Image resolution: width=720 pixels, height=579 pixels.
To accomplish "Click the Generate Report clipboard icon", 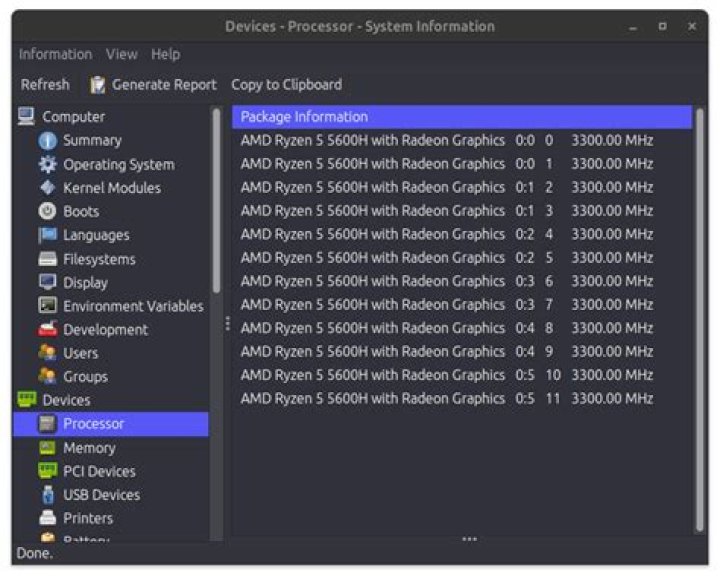I will tap(97, 84).
